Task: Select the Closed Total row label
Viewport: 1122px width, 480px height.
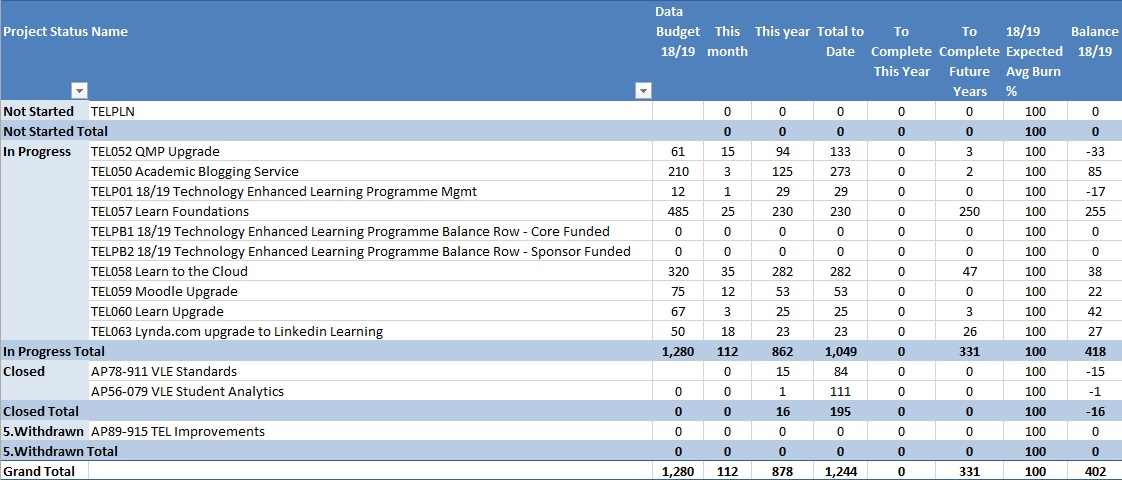Action: point(42,411)
